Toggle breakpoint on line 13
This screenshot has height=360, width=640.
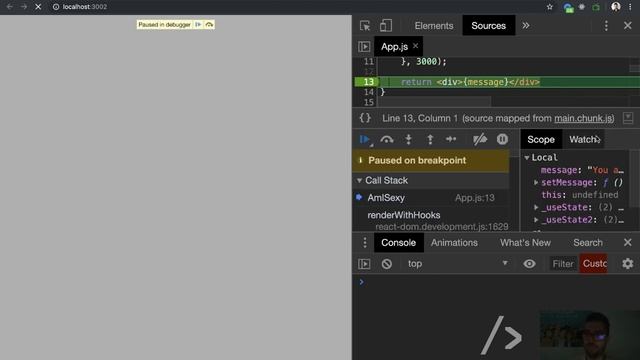click(369, 82)
